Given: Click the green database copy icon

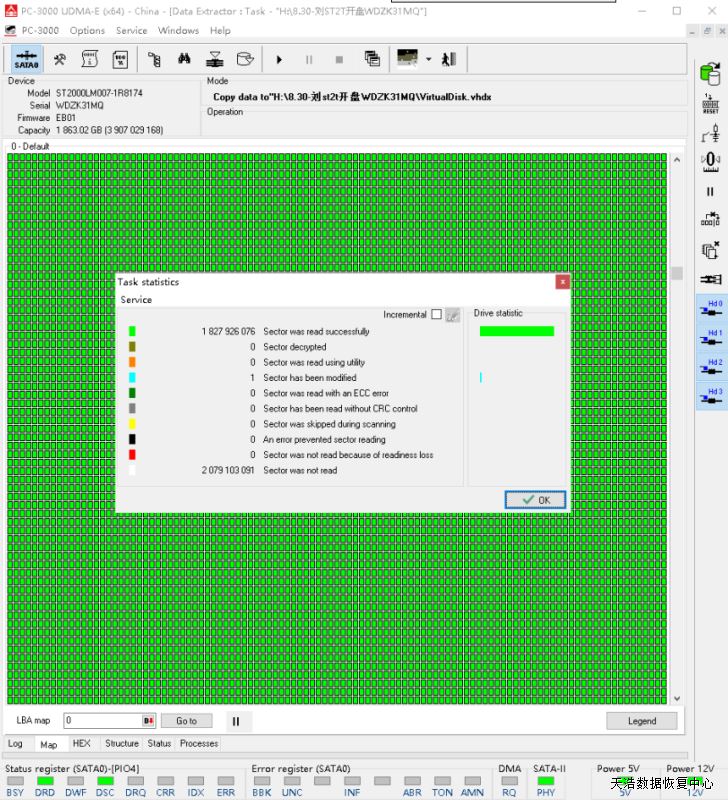Looking at the screenshot, I should pyautogui.click(x=710, y=73).
